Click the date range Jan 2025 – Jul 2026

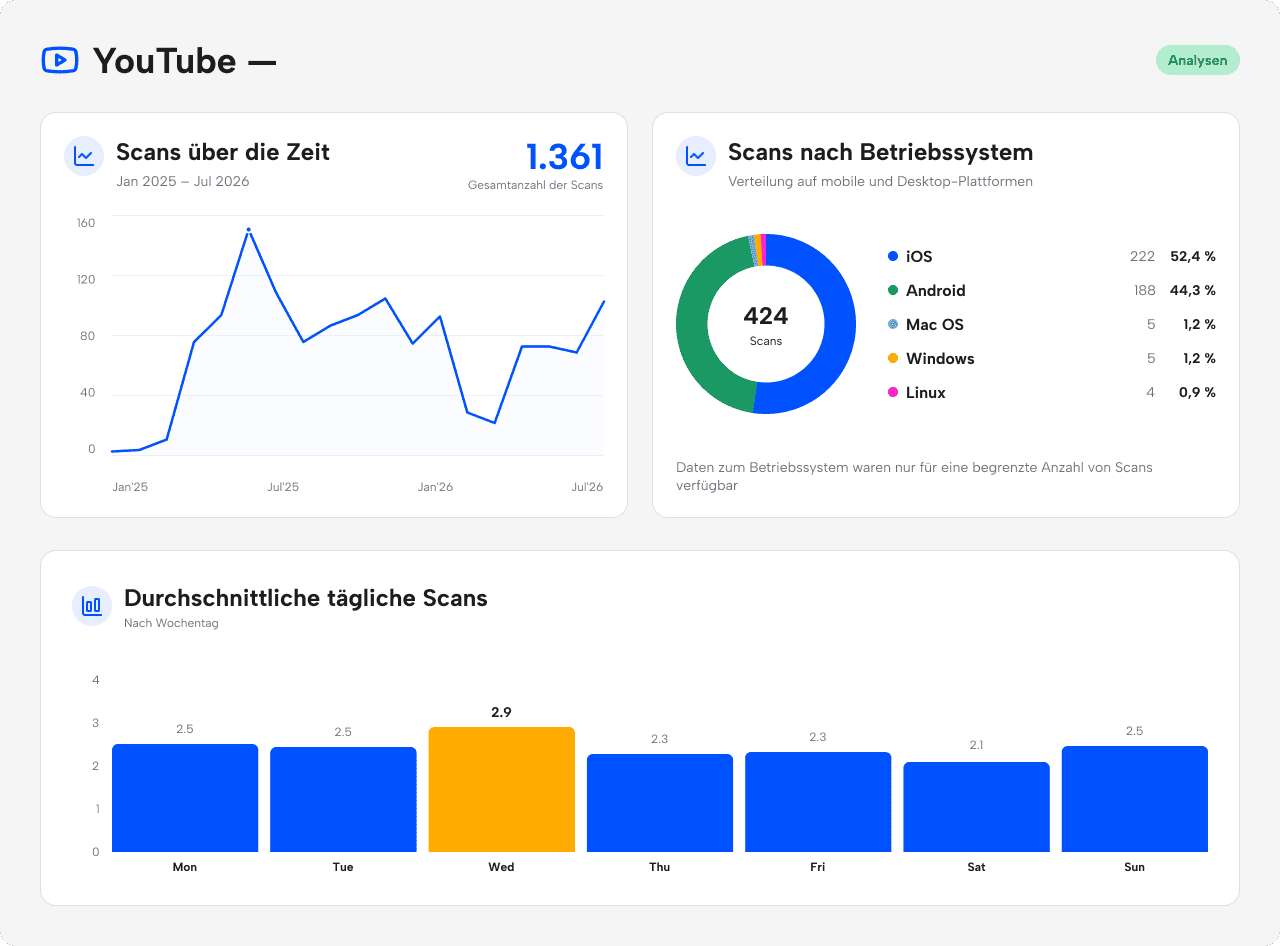tap(183, 182)
